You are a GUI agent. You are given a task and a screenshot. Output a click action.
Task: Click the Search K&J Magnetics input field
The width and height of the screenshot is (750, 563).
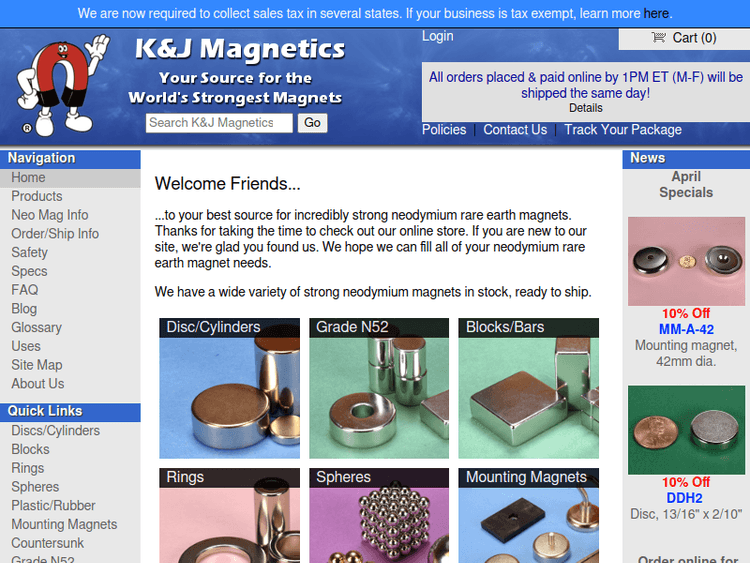point(219,123)
